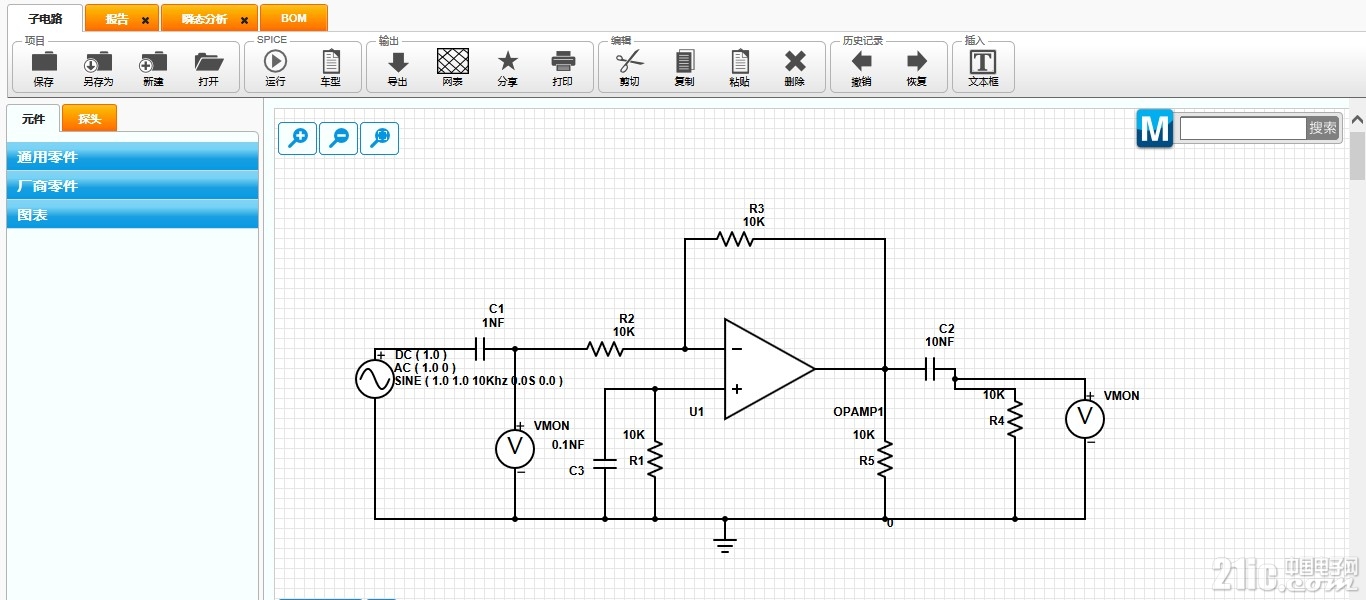Select the 元件 components tab
The image size is (1366, 600).
point(34,119)
